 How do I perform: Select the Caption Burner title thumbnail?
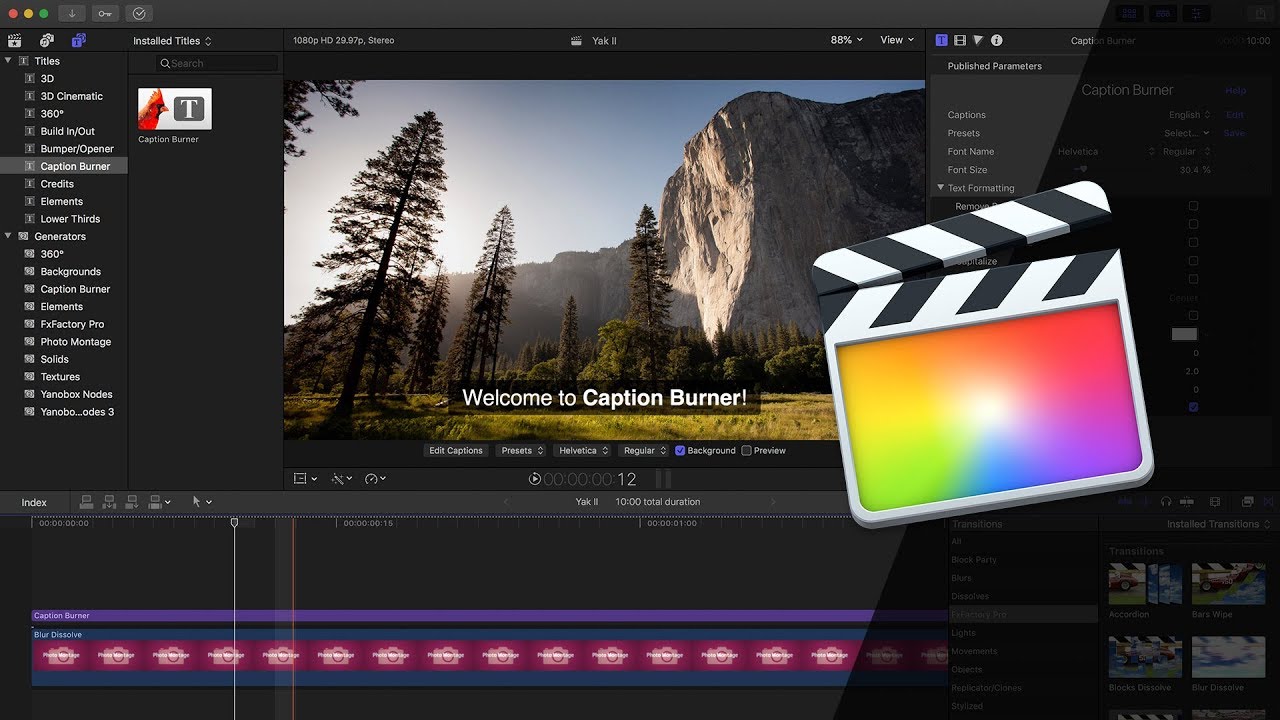pyautogui.click(x=175, y=109)
